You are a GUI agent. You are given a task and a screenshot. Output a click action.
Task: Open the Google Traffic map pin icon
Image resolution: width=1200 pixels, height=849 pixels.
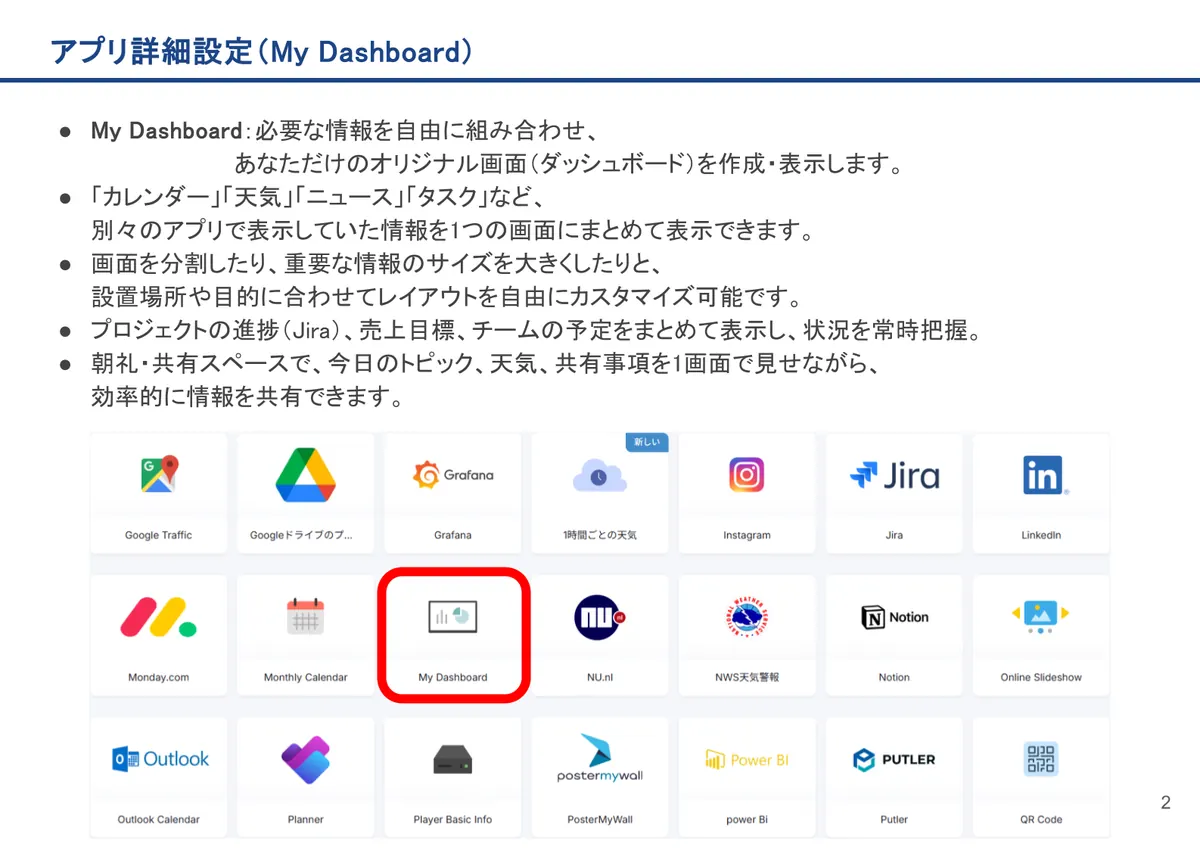tap(158, 475)
